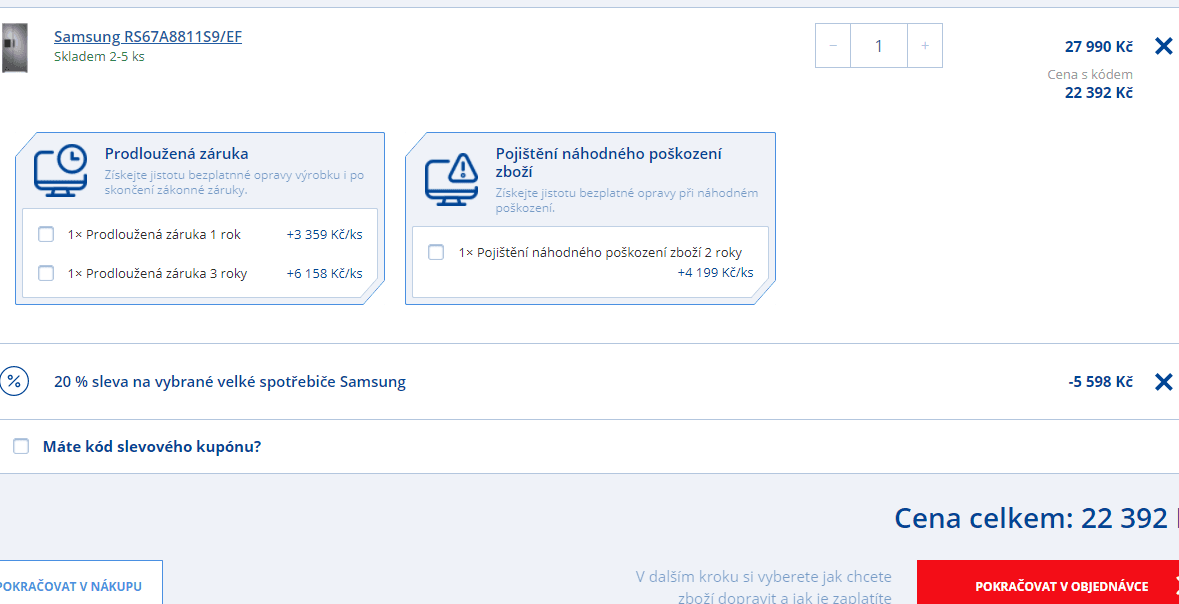The image size is (1179, 604).
Task: Click the Cena s kódem label
Action: [1090, 74]
